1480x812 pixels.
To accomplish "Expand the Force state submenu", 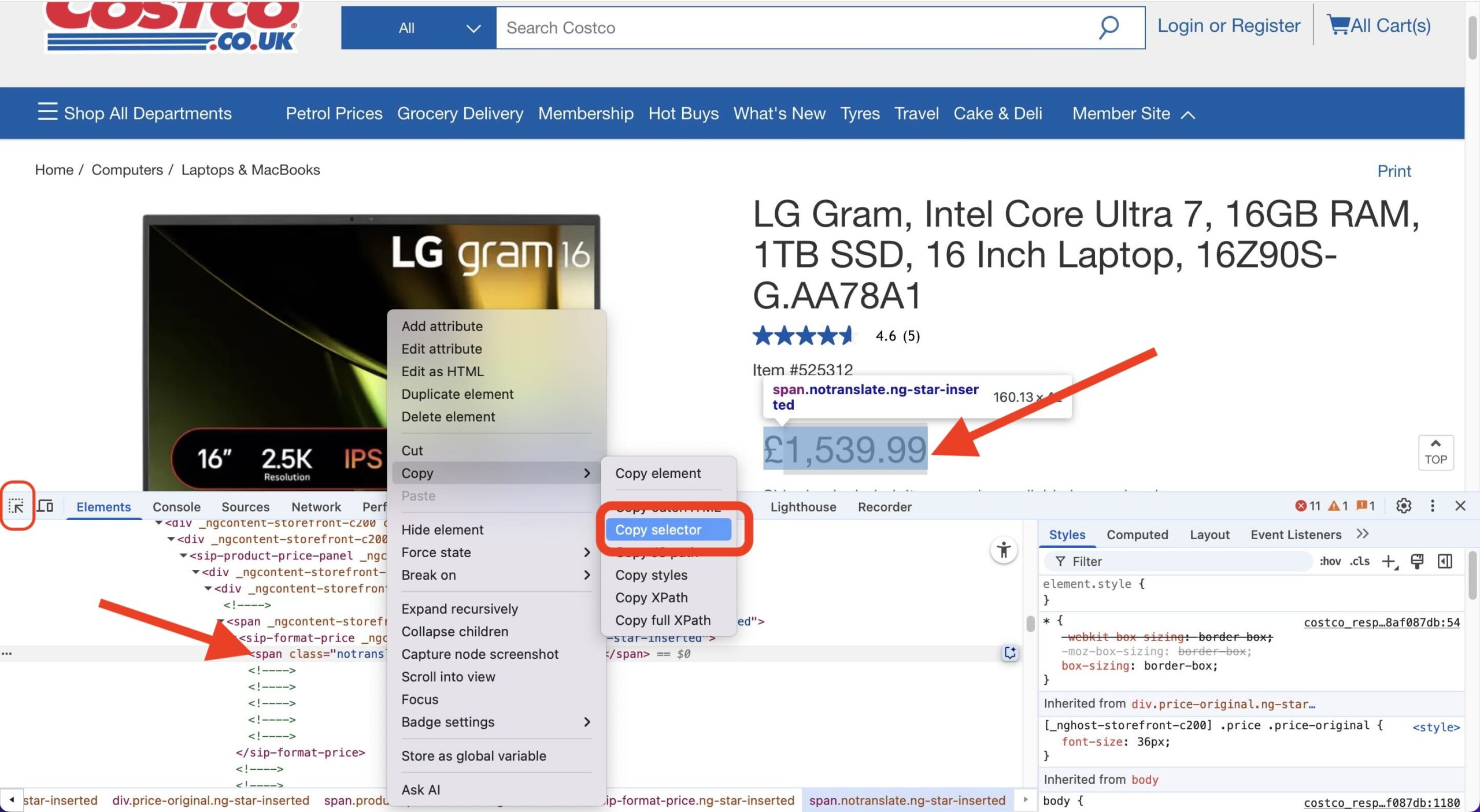I will tap(496, 553).
